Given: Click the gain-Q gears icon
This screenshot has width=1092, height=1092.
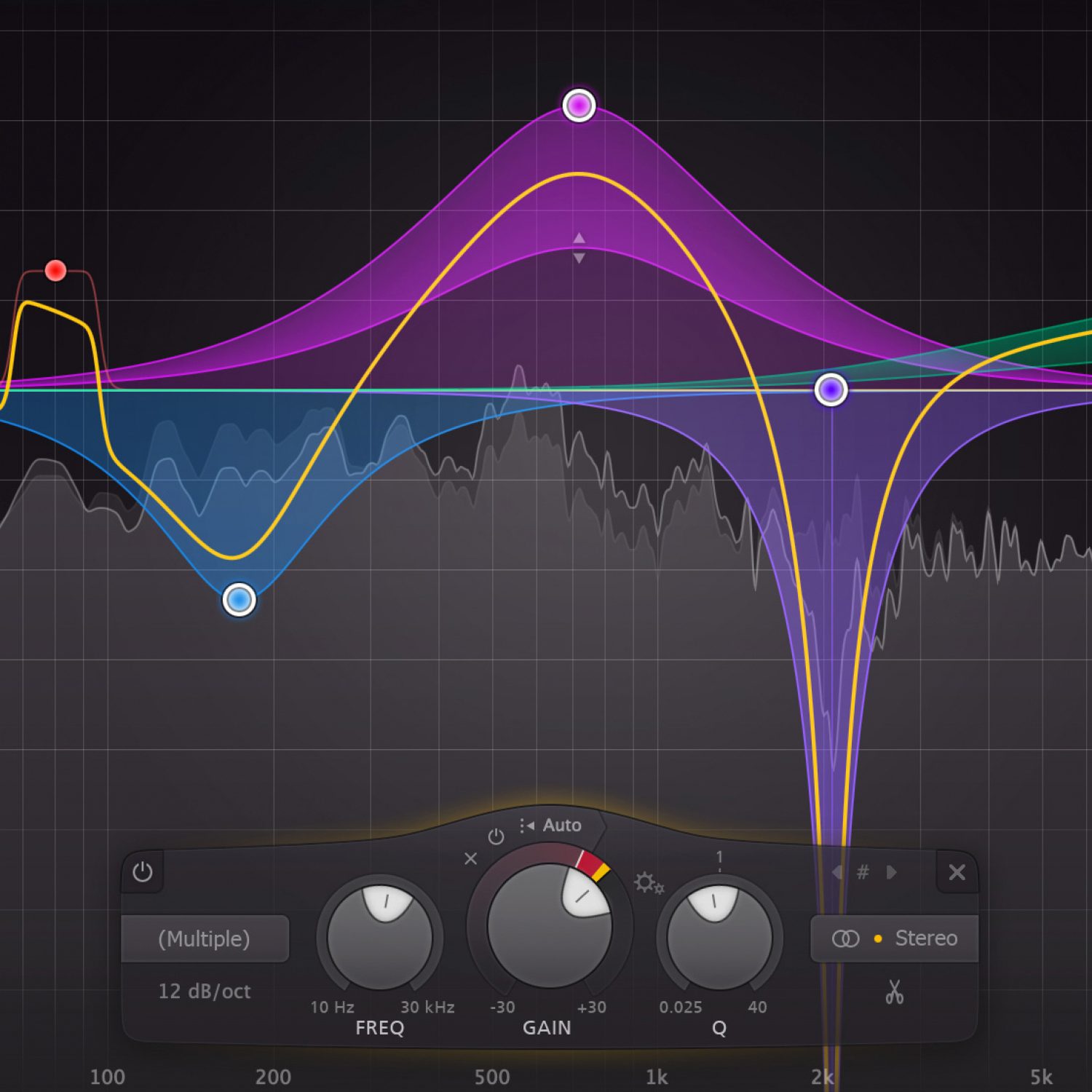Looking at the screenshot, I should tap(648, 883).
